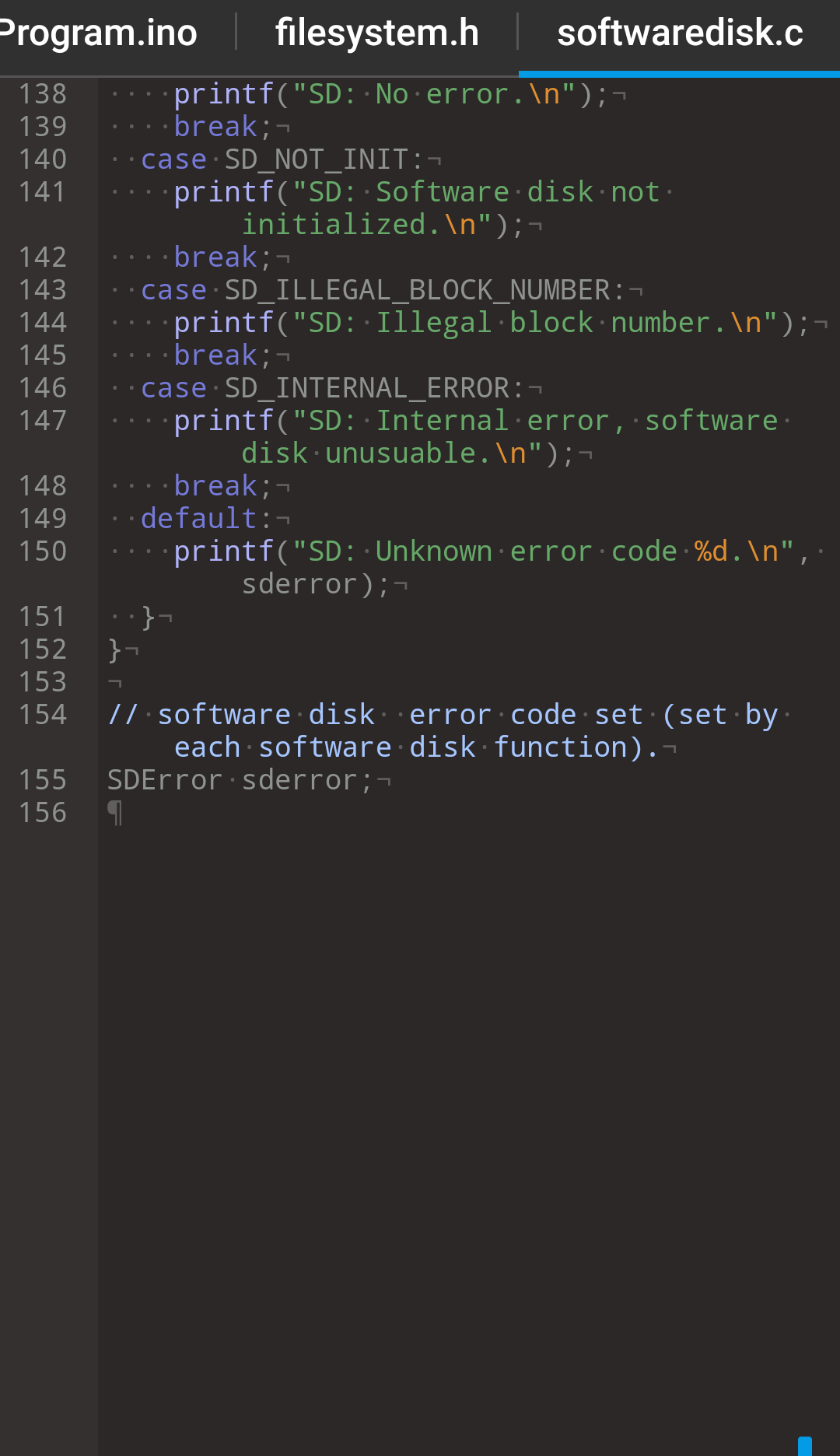
Task: Click line number 156 in gutter
Action: (43, 813)
